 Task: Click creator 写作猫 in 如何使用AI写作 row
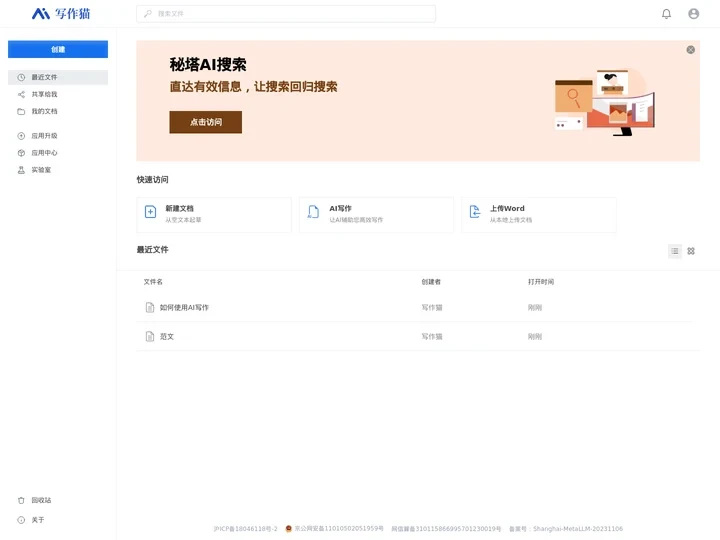(432, 308)
